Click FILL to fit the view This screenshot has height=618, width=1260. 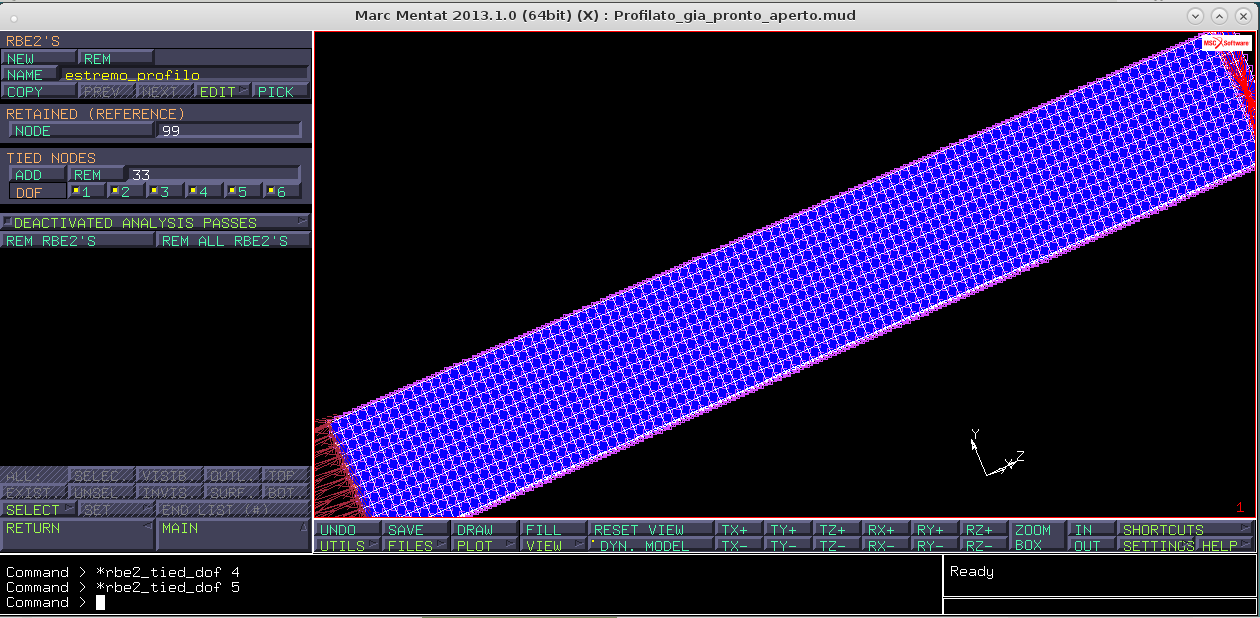(553, 530)
